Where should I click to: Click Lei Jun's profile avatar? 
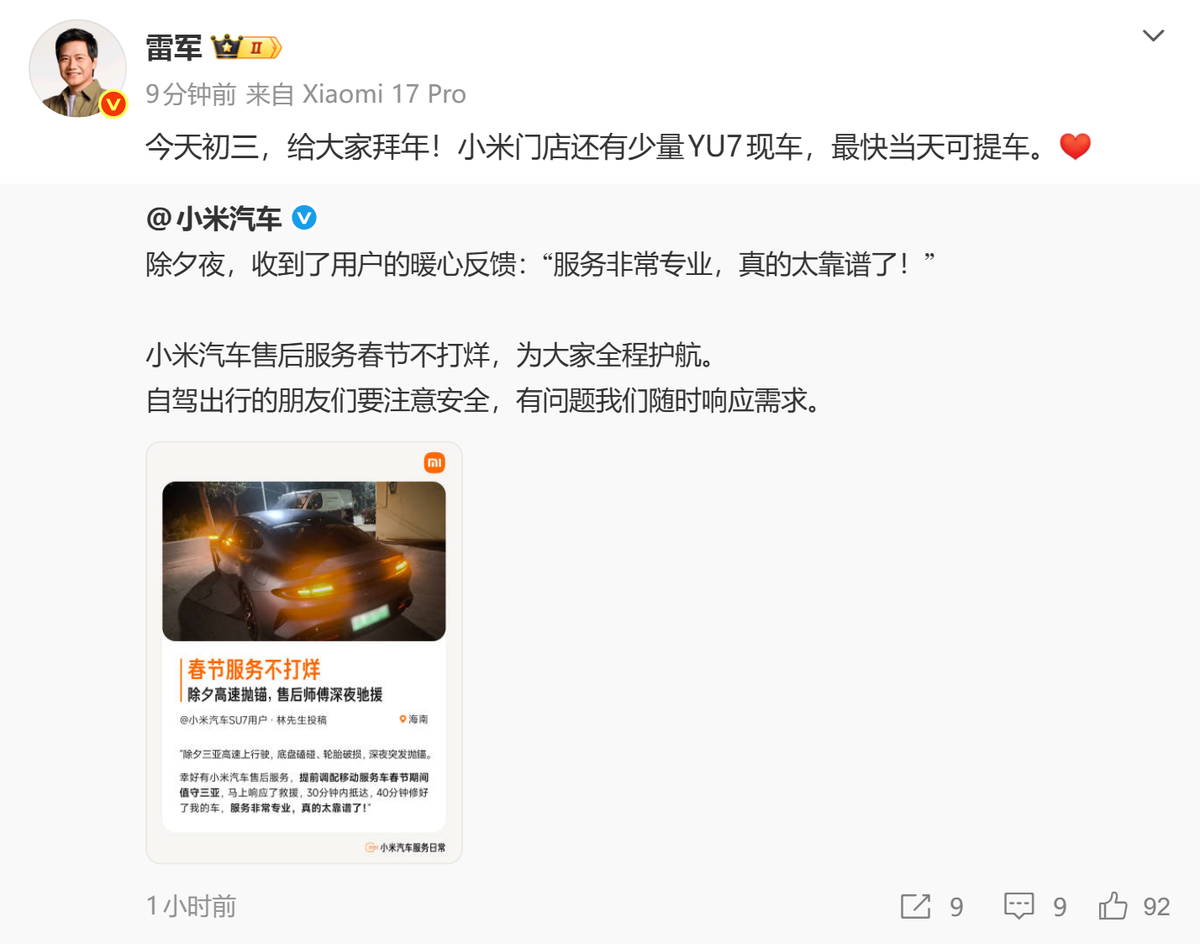pyautogui.click(x=77, y=67)
